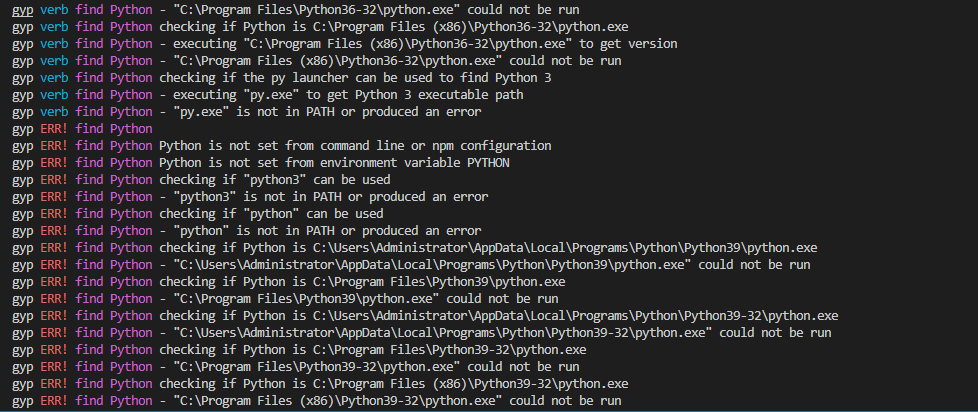This screenshot has height=412, width=978.
Task: Click the line saying "python" is not in PATH
Action: tap(246, 231)
